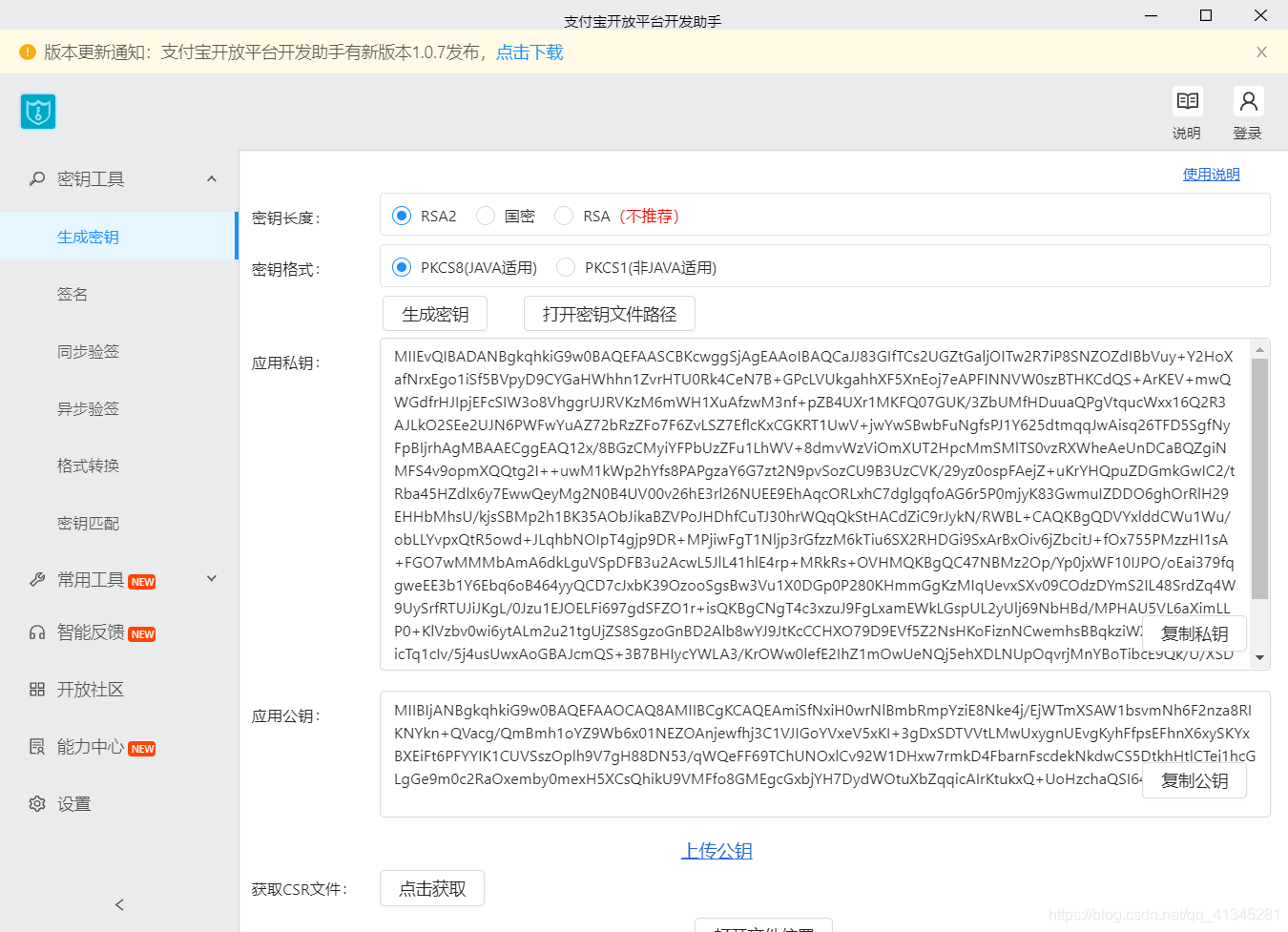This screenshot has width=1288, height=932.
Task: Maximize the 支付宝开放平台开发助手 window
Action: pos(1206,15)
